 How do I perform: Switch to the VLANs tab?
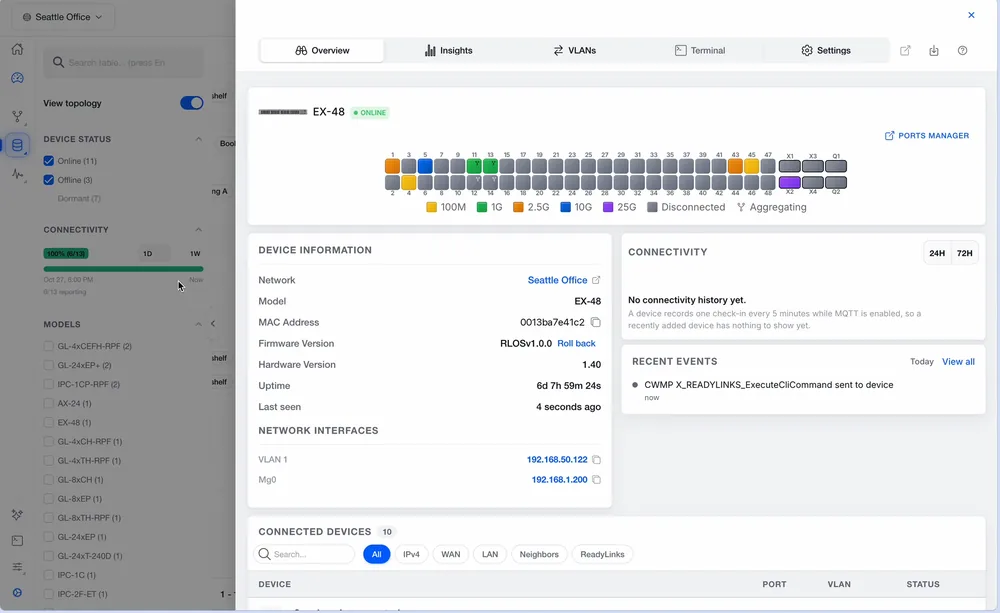(574, 50)
